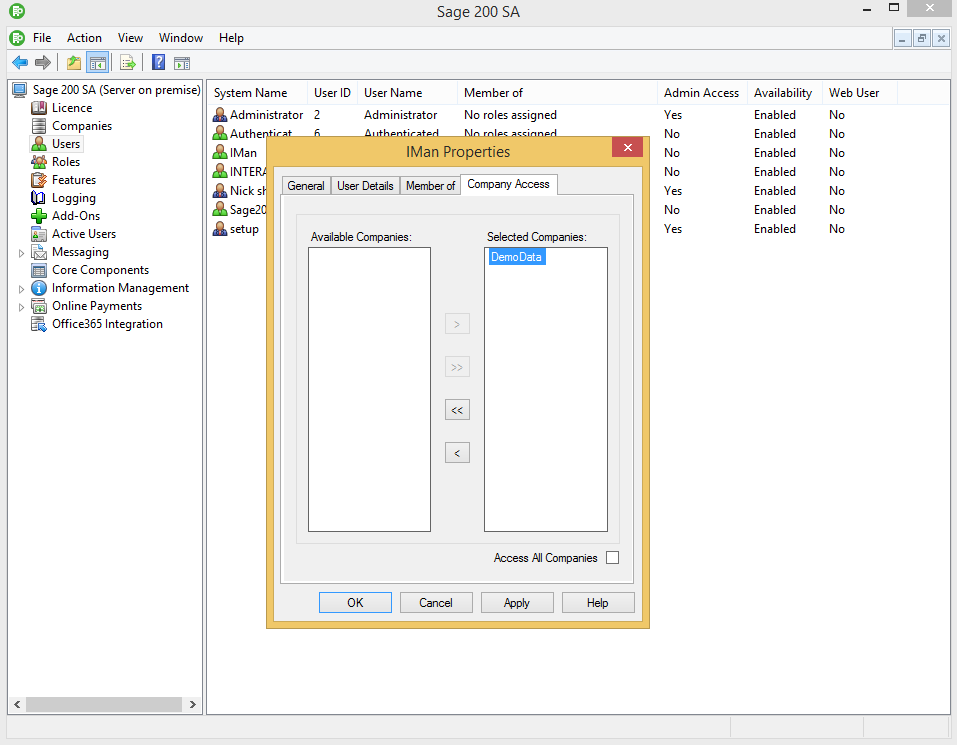The image size is (957, 745).
Task: Enable the Access All Companies checkbox
Action: (x=612, y=558)
